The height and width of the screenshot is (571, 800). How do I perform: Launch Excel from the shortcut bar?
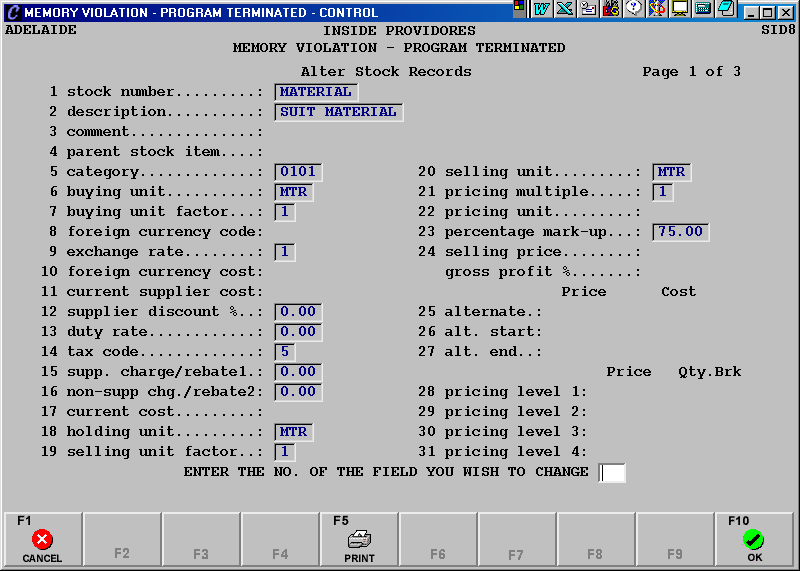tap(564, 9)
